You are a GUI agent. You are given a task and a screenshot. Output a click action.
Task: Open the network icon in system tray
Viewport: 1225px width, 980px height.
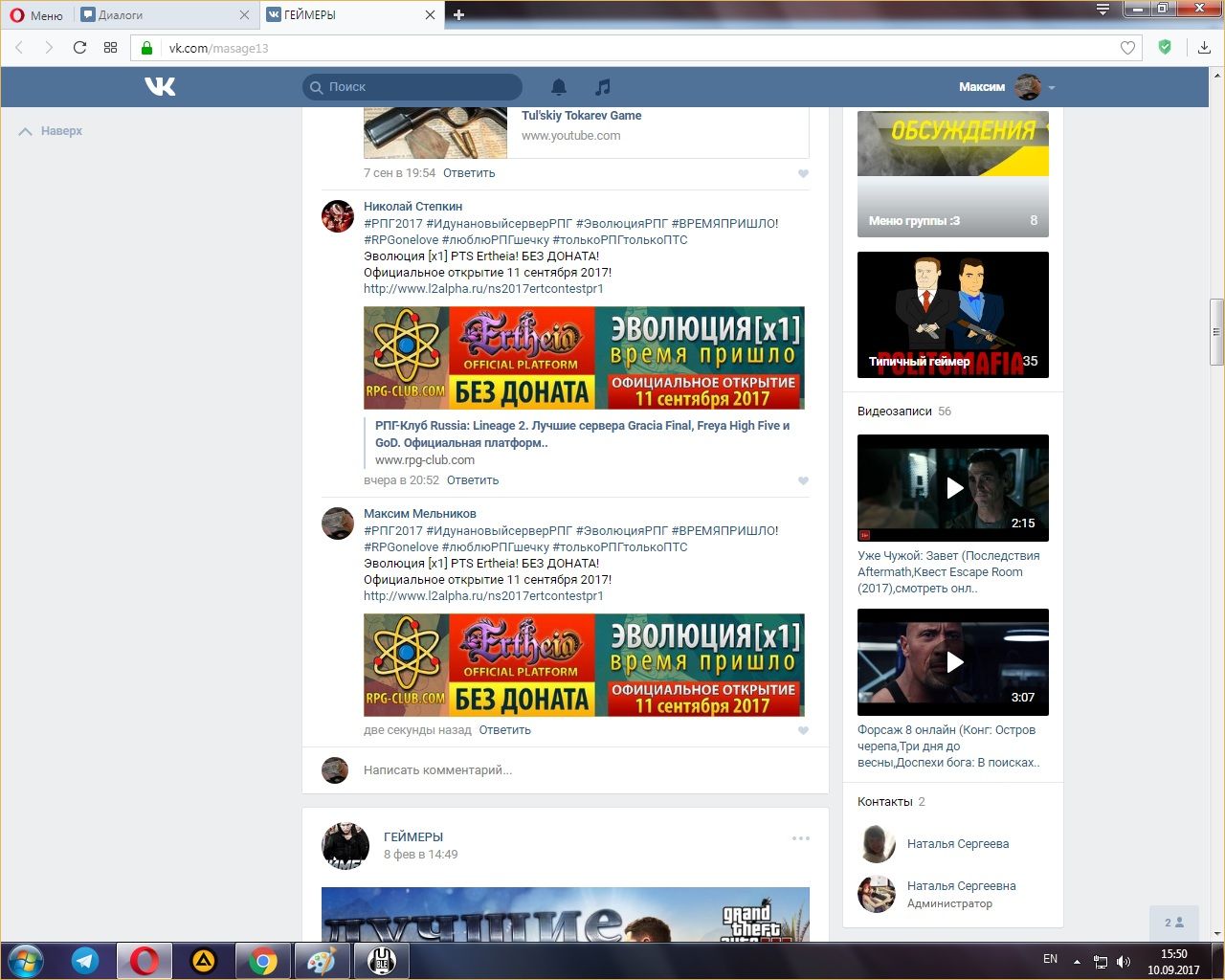1101,961
